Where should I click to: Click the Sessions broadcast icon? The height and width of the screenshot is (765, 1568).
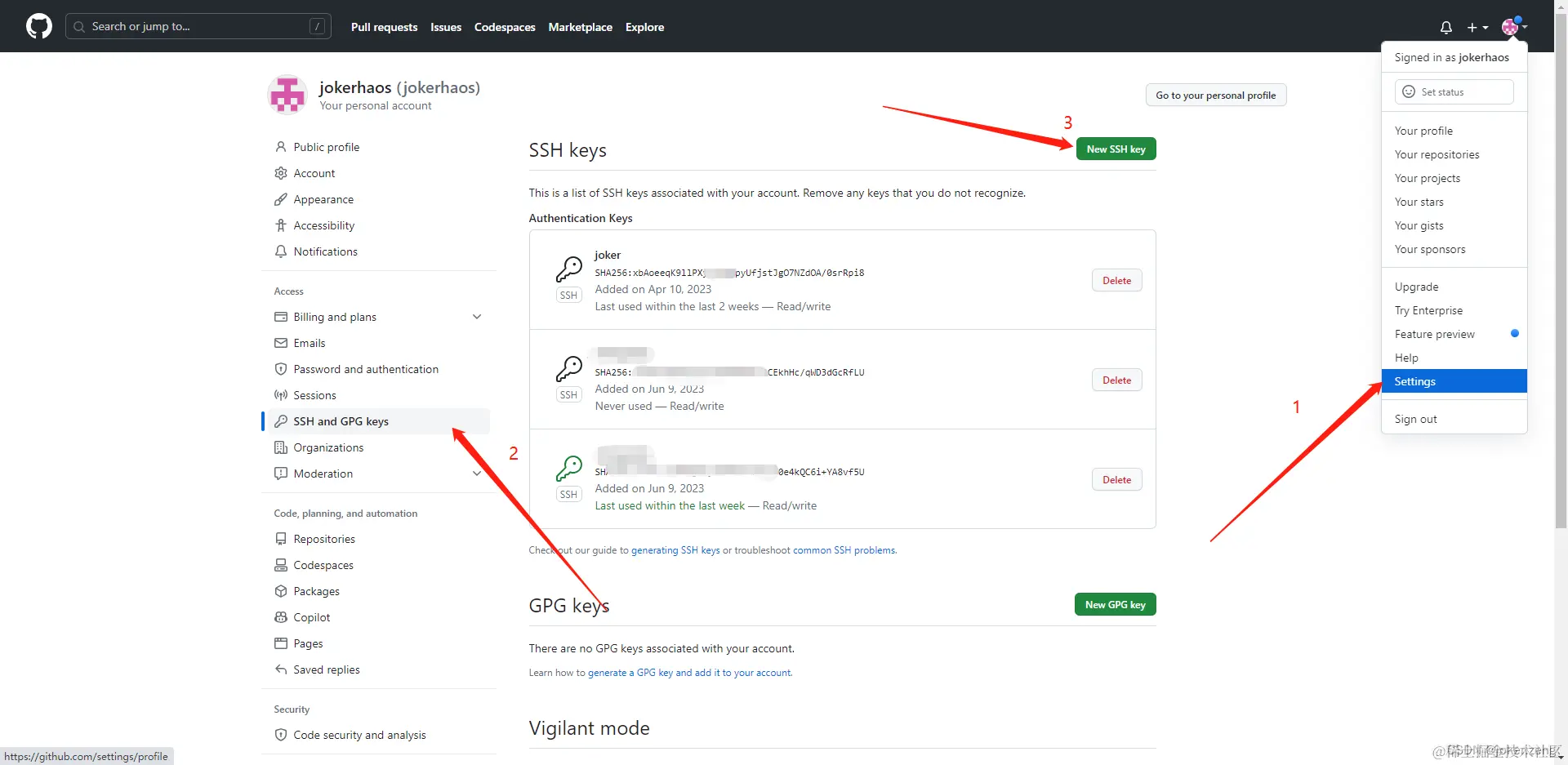pyautogui.click(x=281, y=395)
